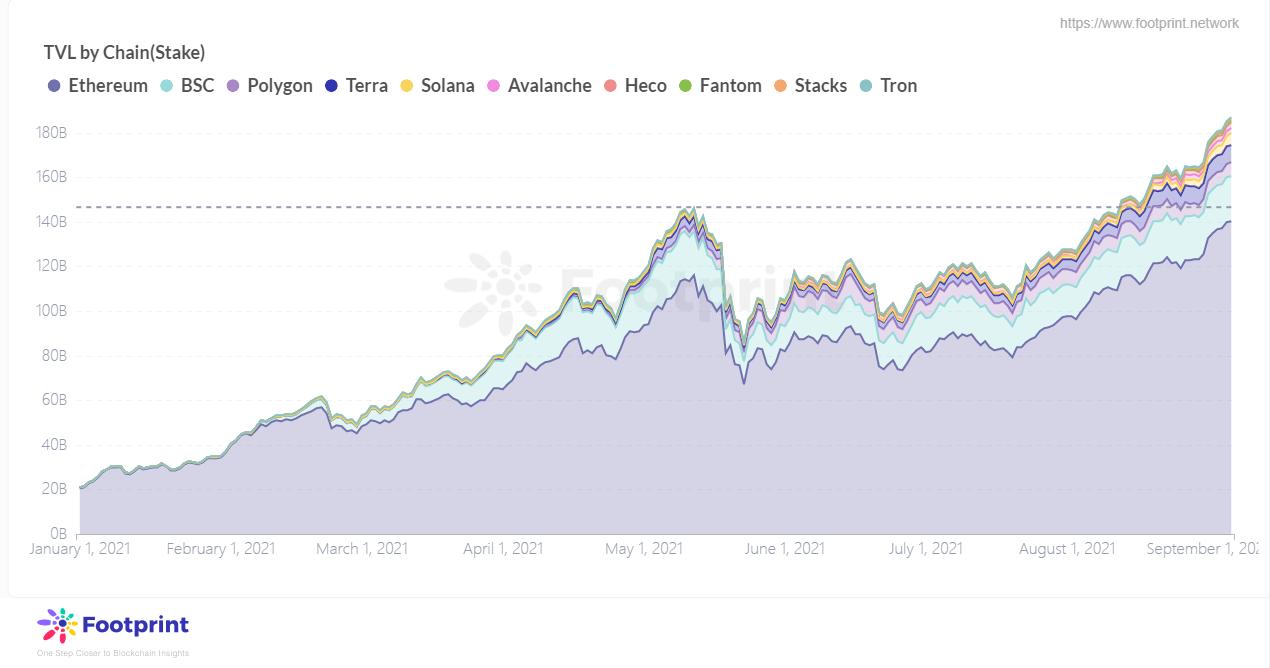Click the TVL by Chain(Stake) chart title

coord(124,52)
